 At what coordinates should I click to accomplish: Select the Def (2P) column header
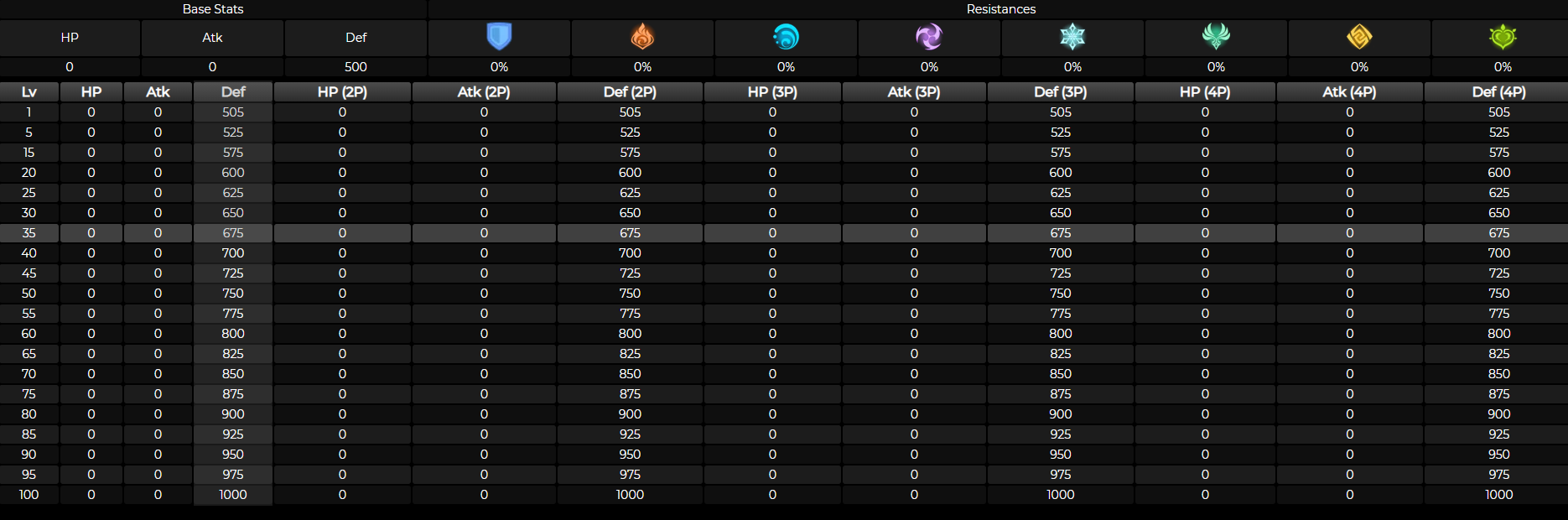[x=630, y=92]
